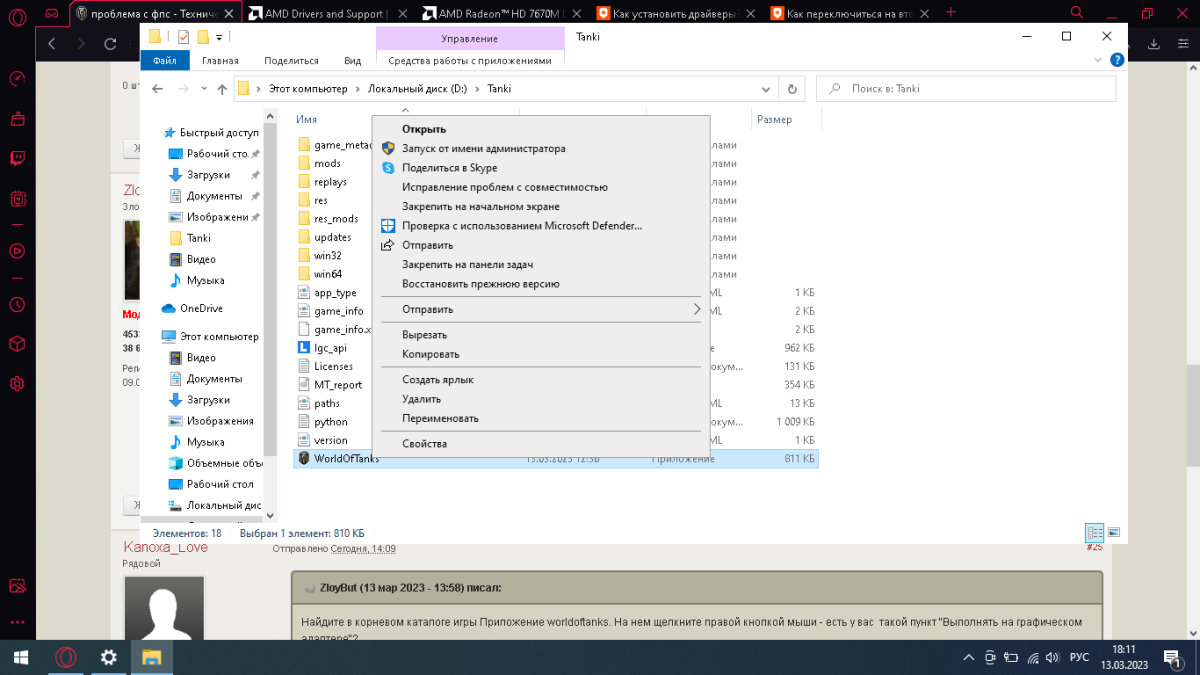Screen dimensions: 1200x675
Task: Click the browser downloads arrow icon
Action: pyautogui.click(x=1153, y=44)
